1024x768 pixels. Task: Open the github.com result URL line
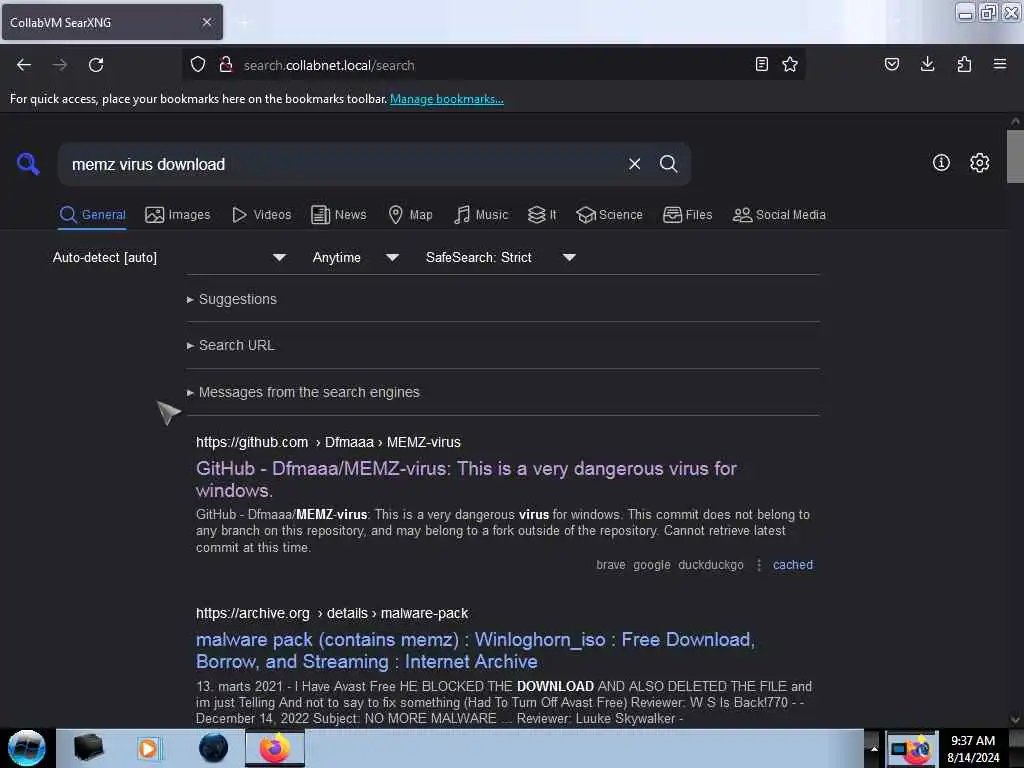click(328, 442)
